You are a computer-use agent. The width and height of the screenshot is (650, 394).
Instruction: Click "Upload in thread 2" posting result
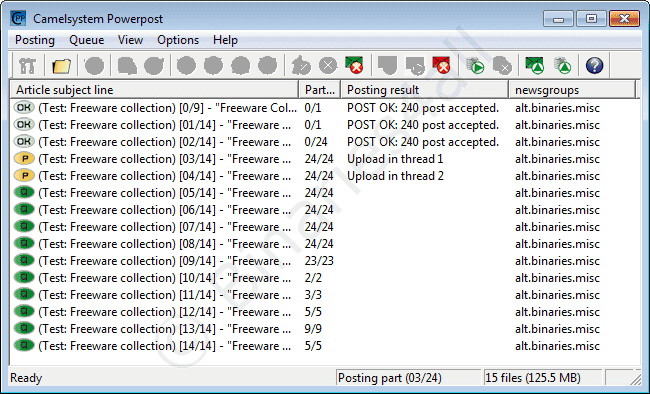coord(395,176)
